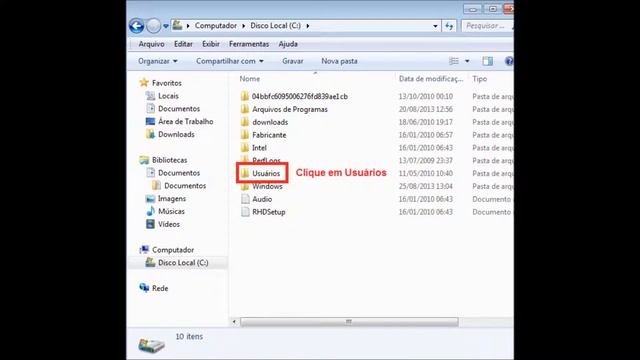Open the address bar history dropdown

pos(435,26)
